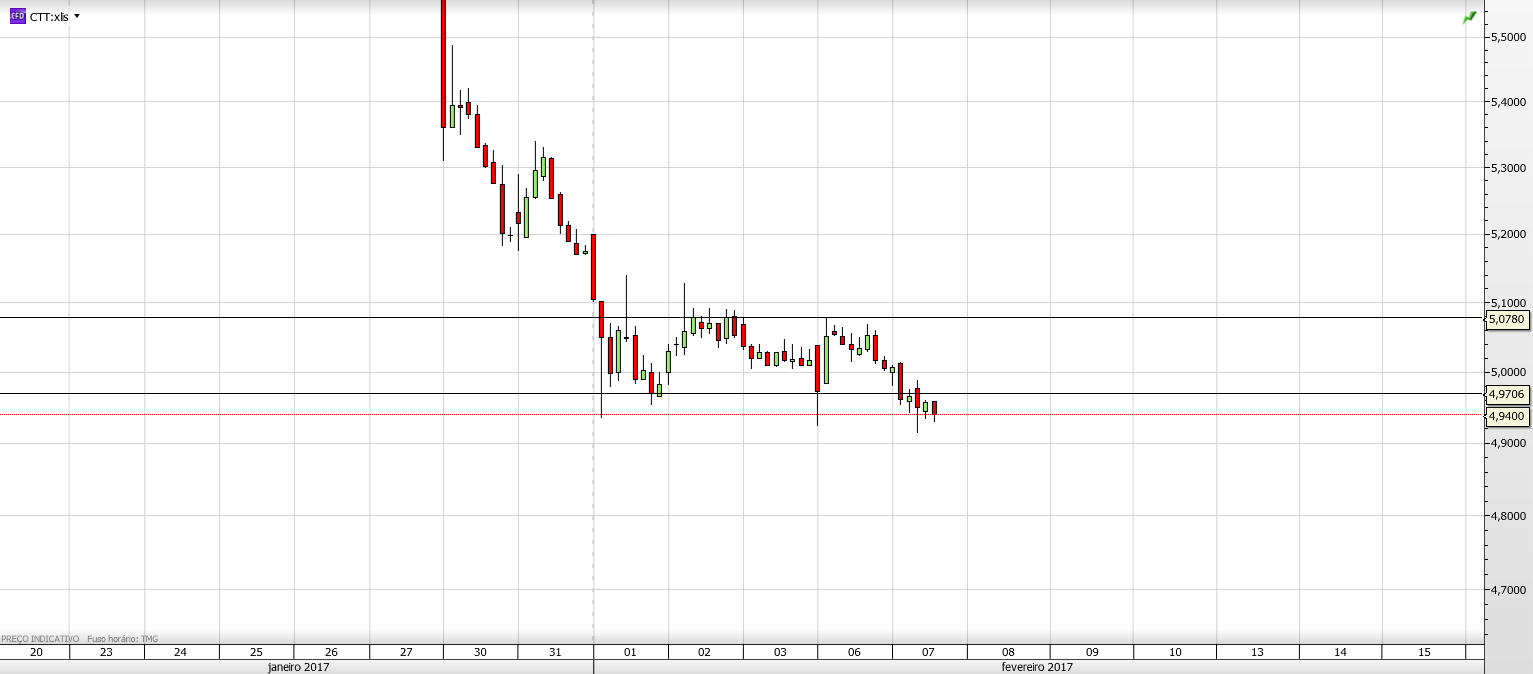Screen dimensions: 1533x674
Task: Click the 4,7000 price axis label
Action: tap(1507, 590)
